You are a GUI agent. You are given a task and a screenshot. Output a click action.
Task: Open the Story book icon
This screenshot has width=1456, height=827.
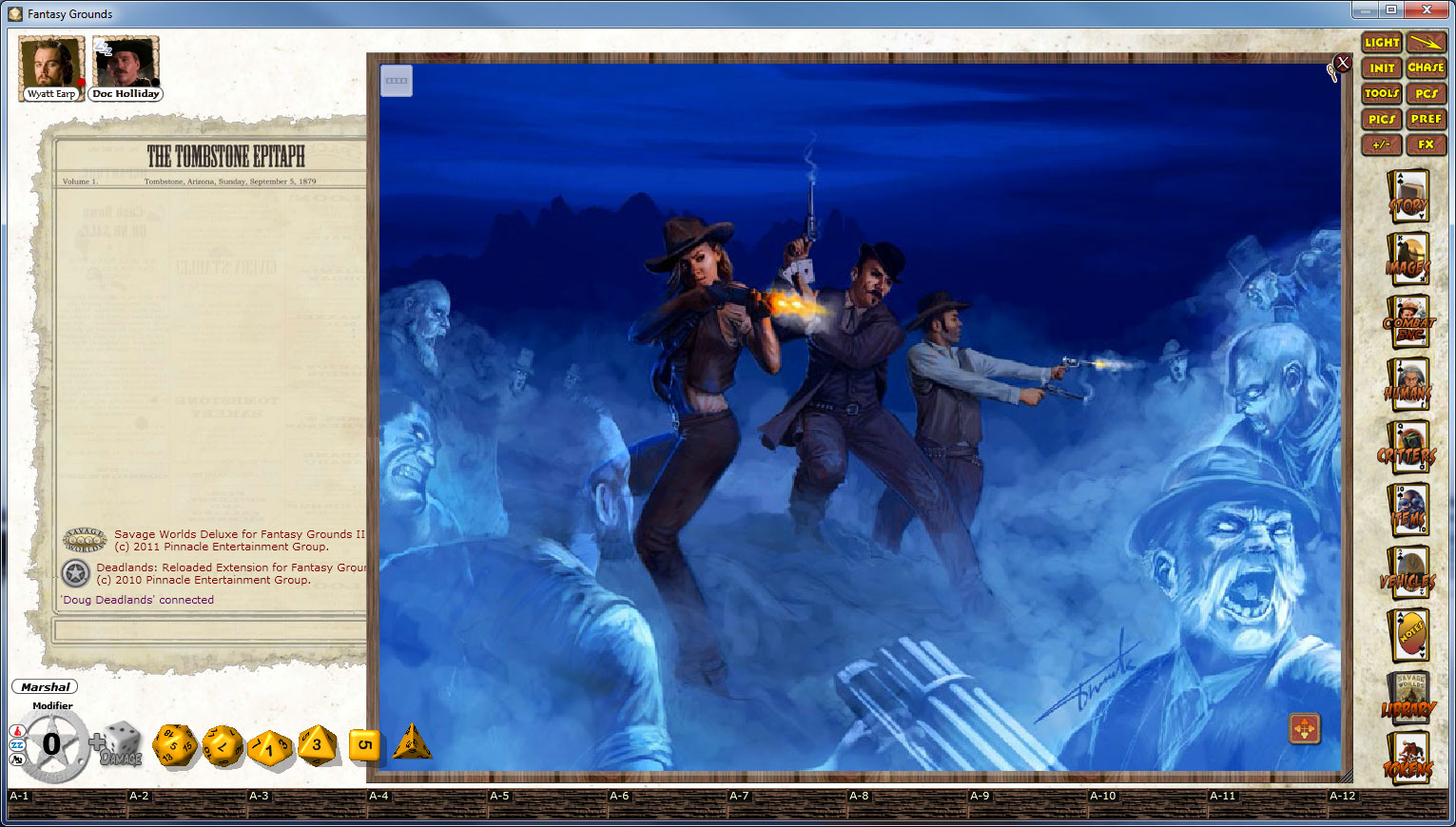tap(1409, 195)
